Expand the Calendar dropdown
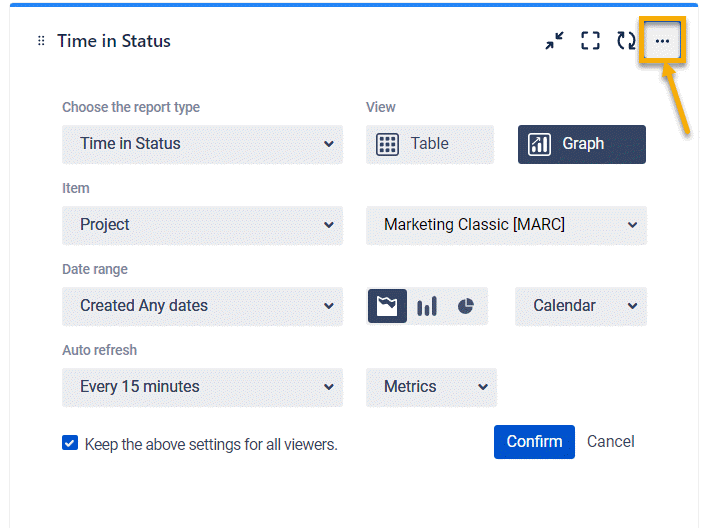 (581, 306)
